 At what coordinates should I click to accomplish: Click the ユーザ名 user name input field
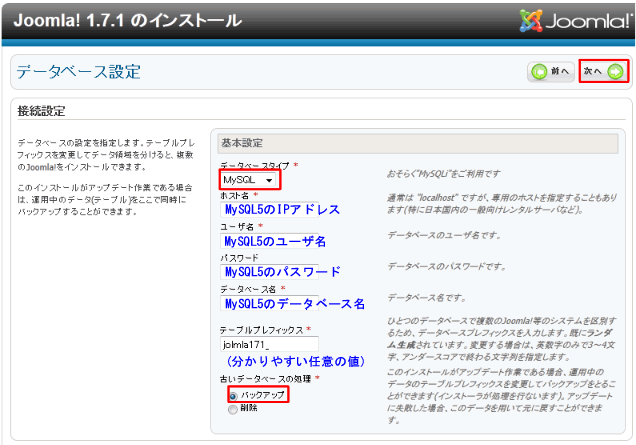pos(269,241)
